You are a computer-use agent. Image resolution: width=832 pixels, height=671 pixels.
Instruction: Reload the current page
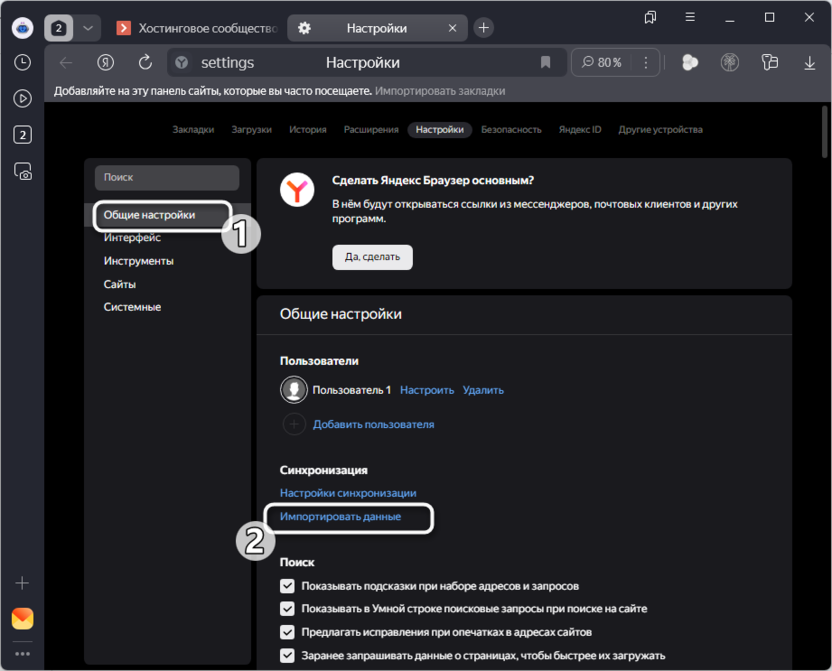(x=145, y=63)
